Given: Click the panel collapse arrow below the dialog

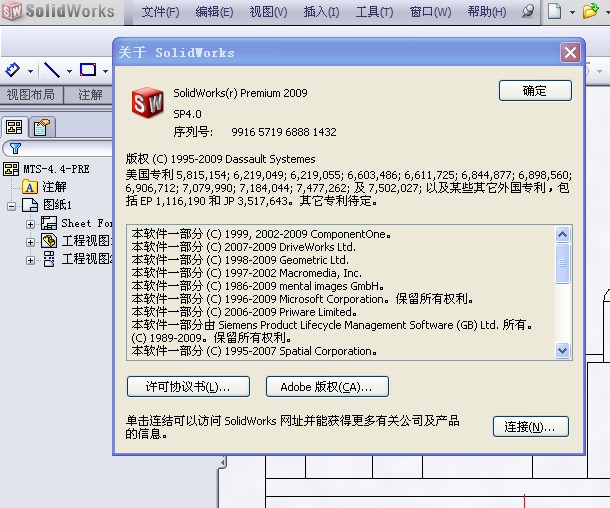Looking at the screenshot, I should 223,463.
